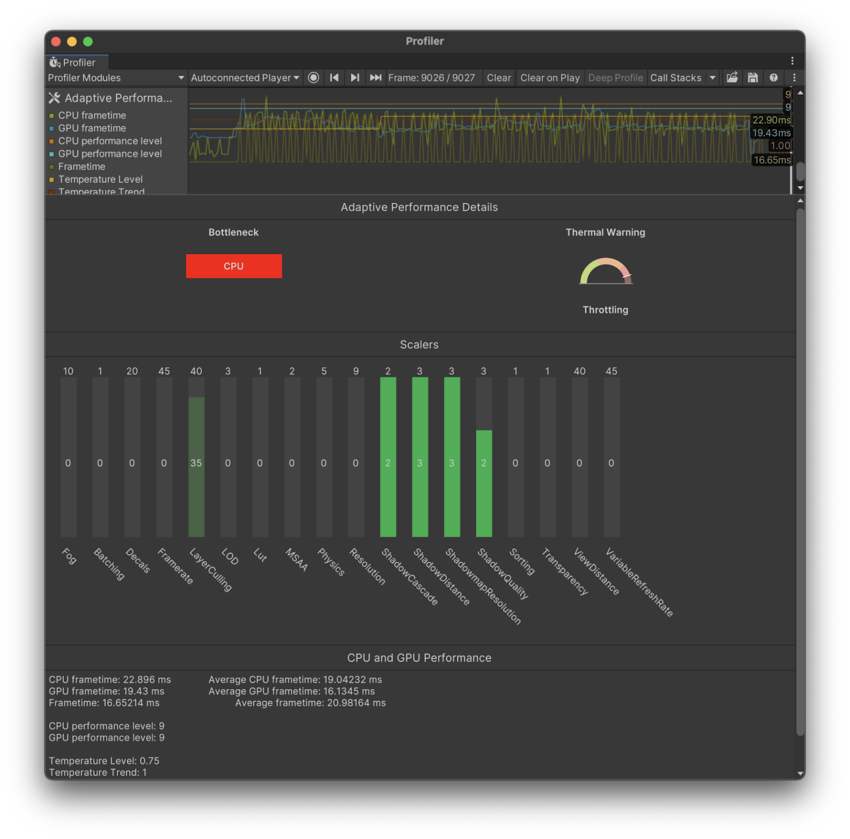Clear the captured profiling data
Viewport: 850px width, 839px height.
[498, 77]
